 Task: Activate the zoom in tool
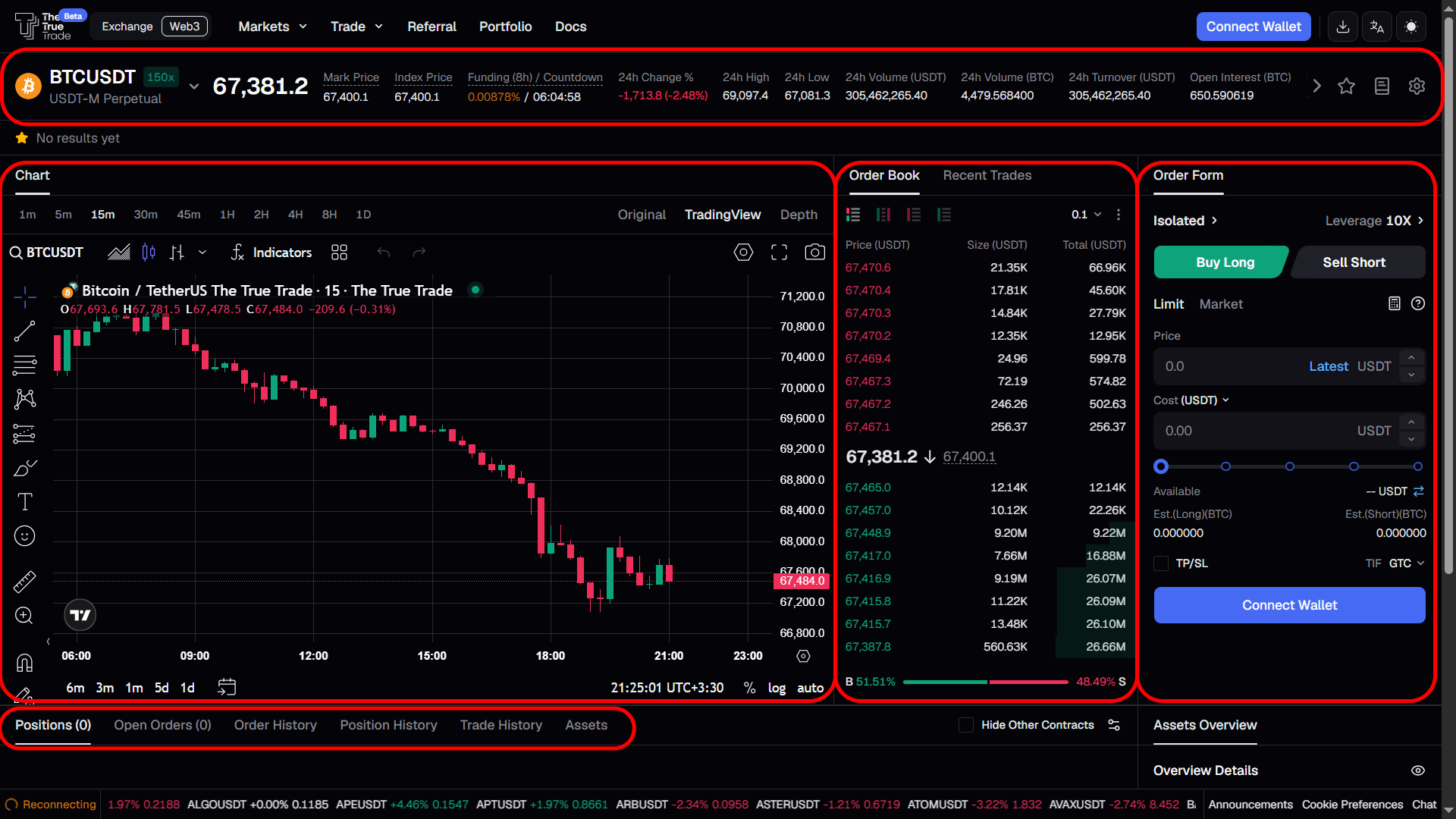click(x=24, y=616)
